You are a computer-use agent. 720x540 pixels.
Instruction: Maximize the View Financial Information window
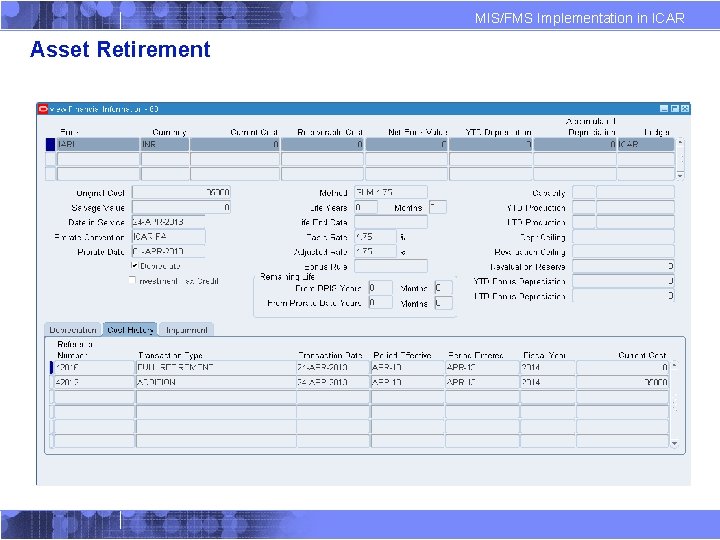click(675, 109)
